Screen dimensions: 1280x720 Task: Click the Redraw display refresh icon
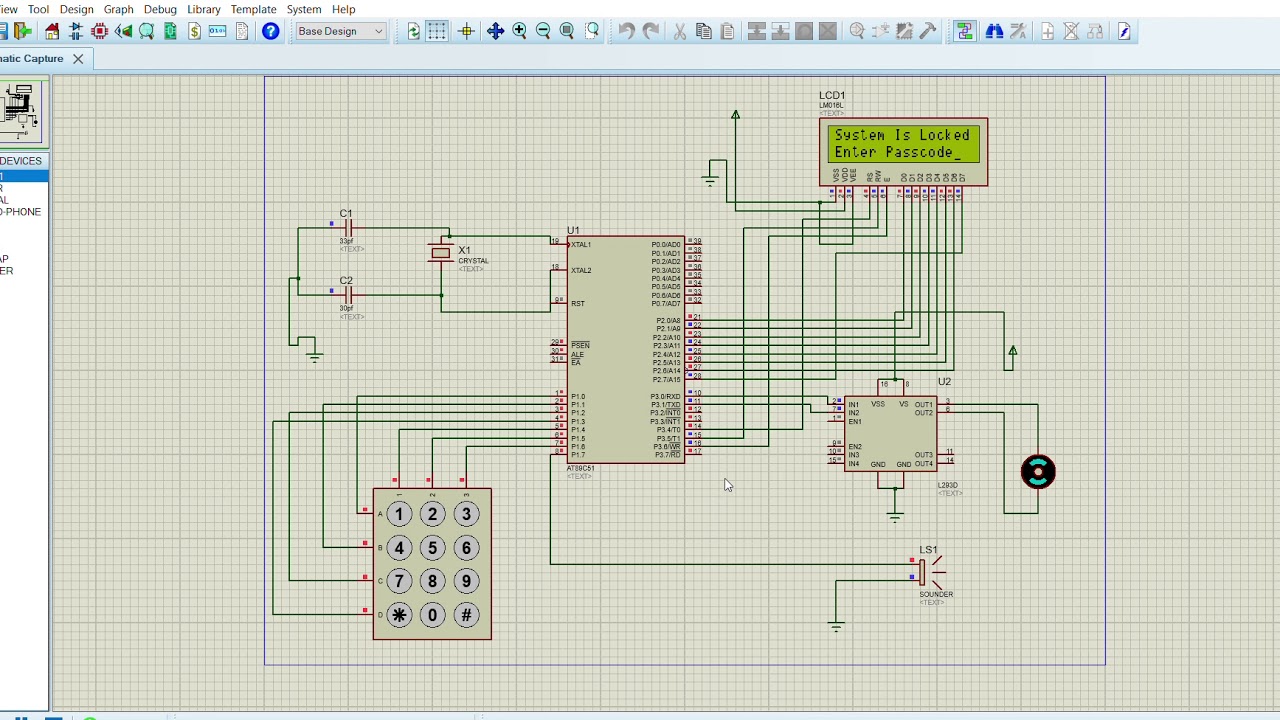click(x=414, y=31)
